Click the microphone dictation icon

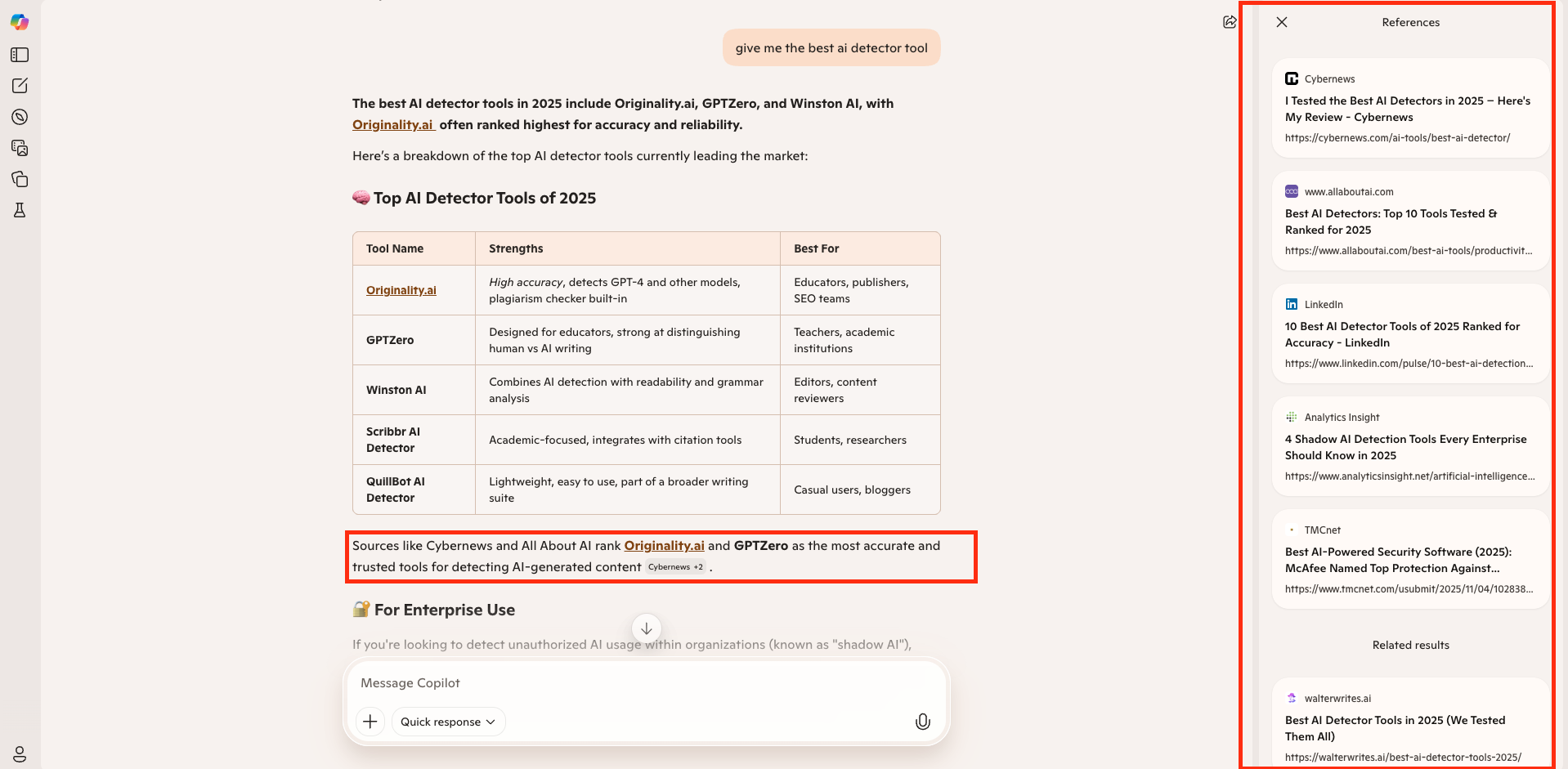click(922, 722)
